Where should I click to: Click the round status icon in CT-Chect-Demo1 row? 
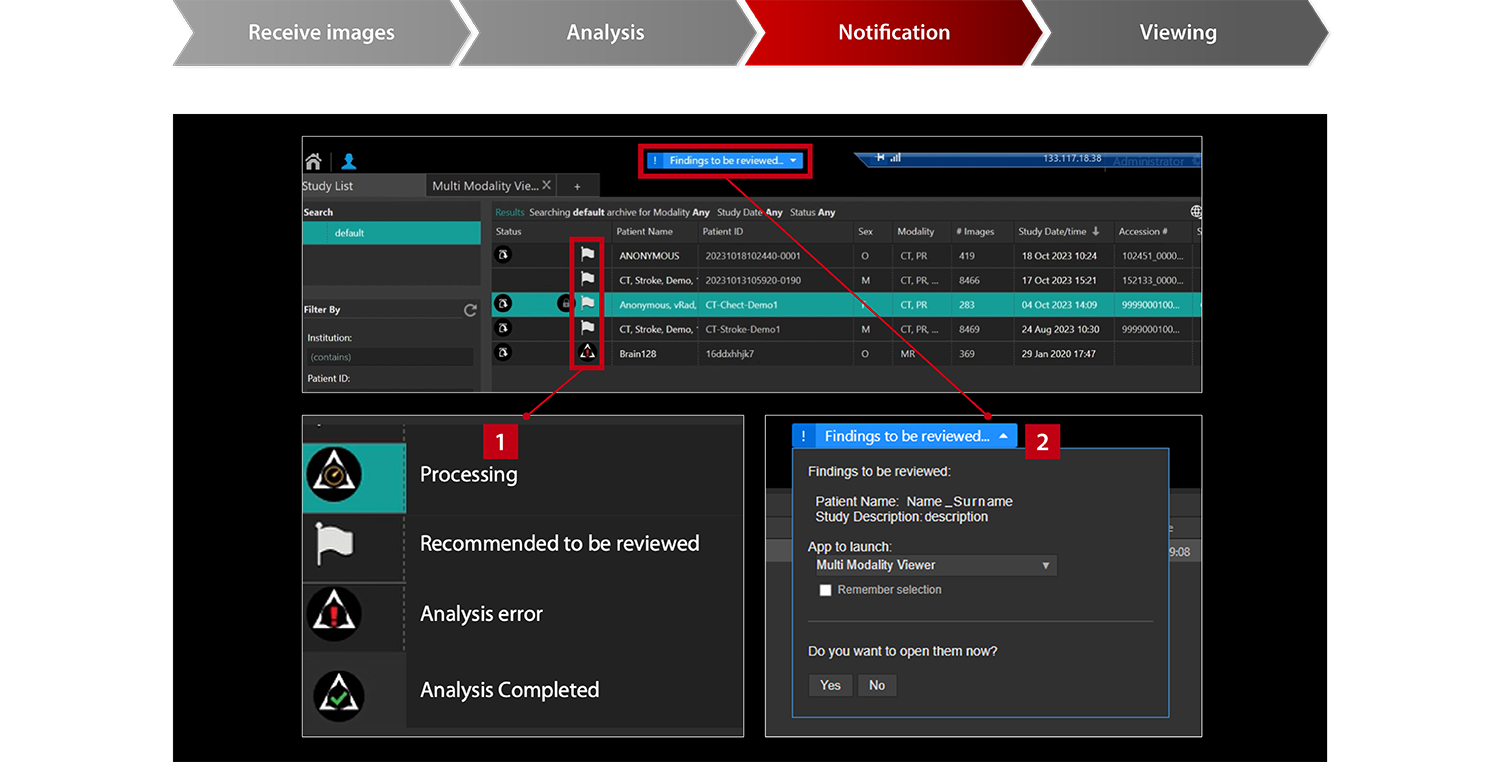click(503, 303)
